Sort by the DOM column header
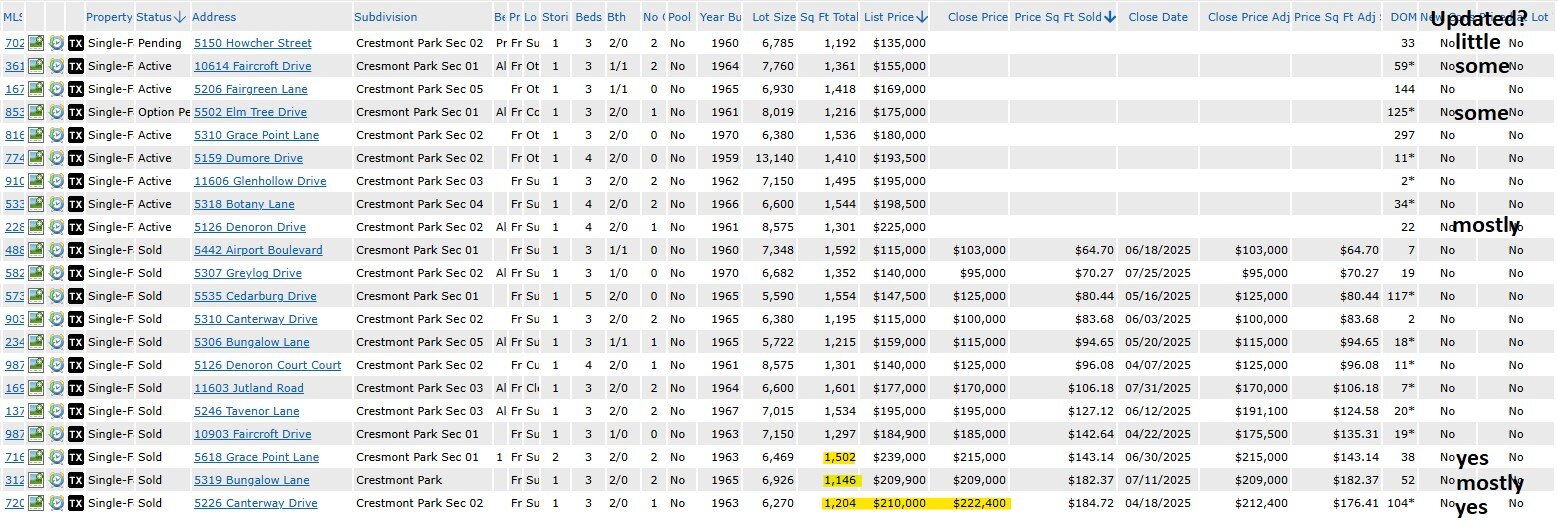 1403,17
